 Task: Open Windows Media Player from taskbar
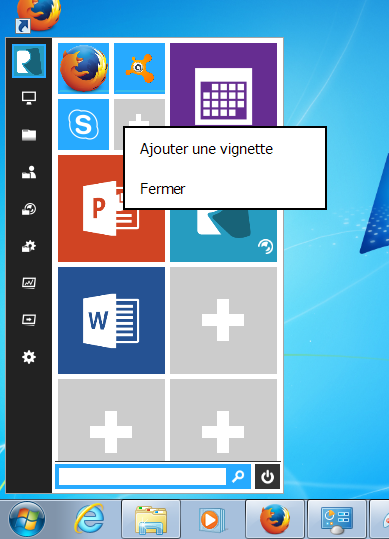[x=212, y=519]
